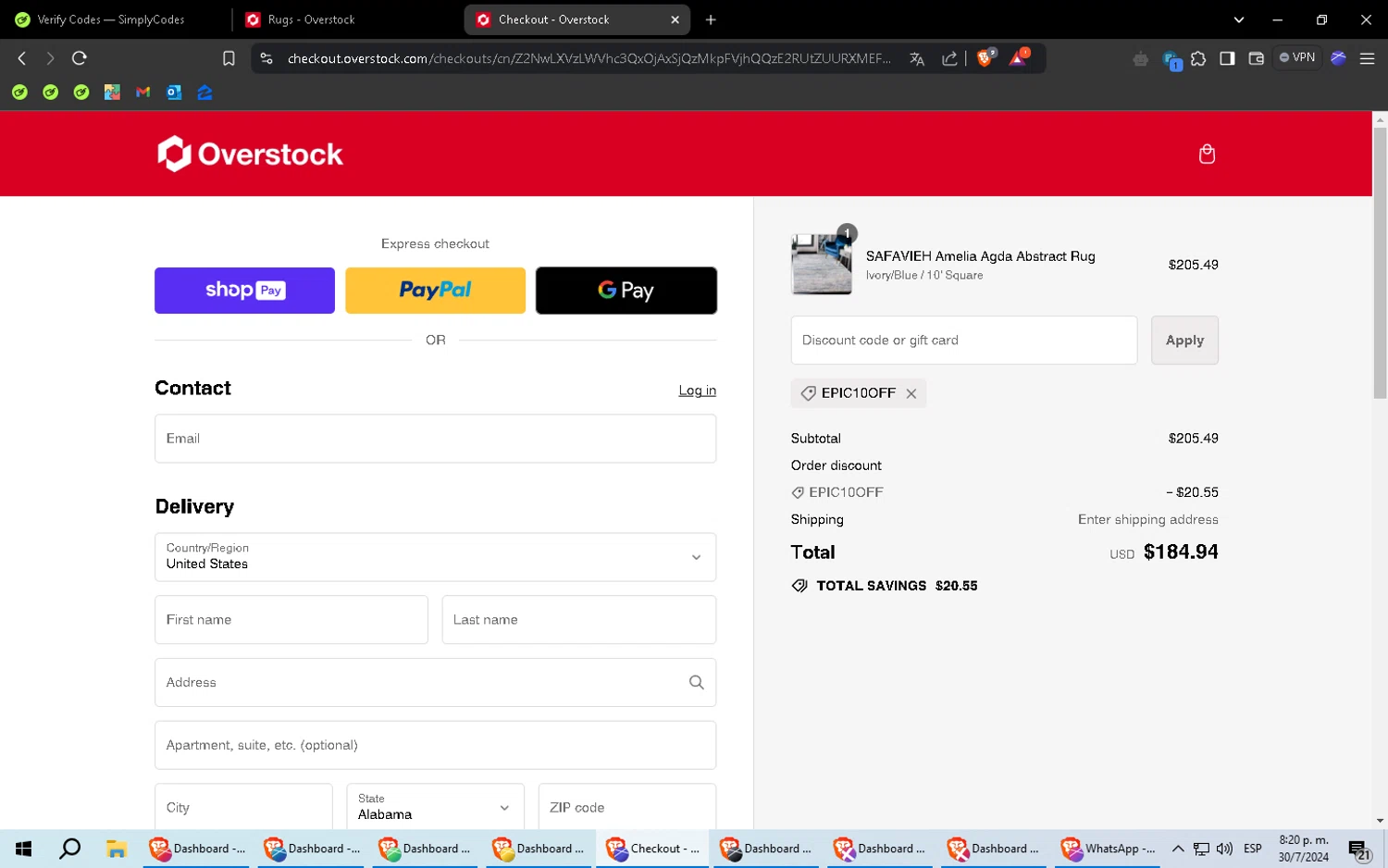Reload the checkout page

tap(80, 58)
